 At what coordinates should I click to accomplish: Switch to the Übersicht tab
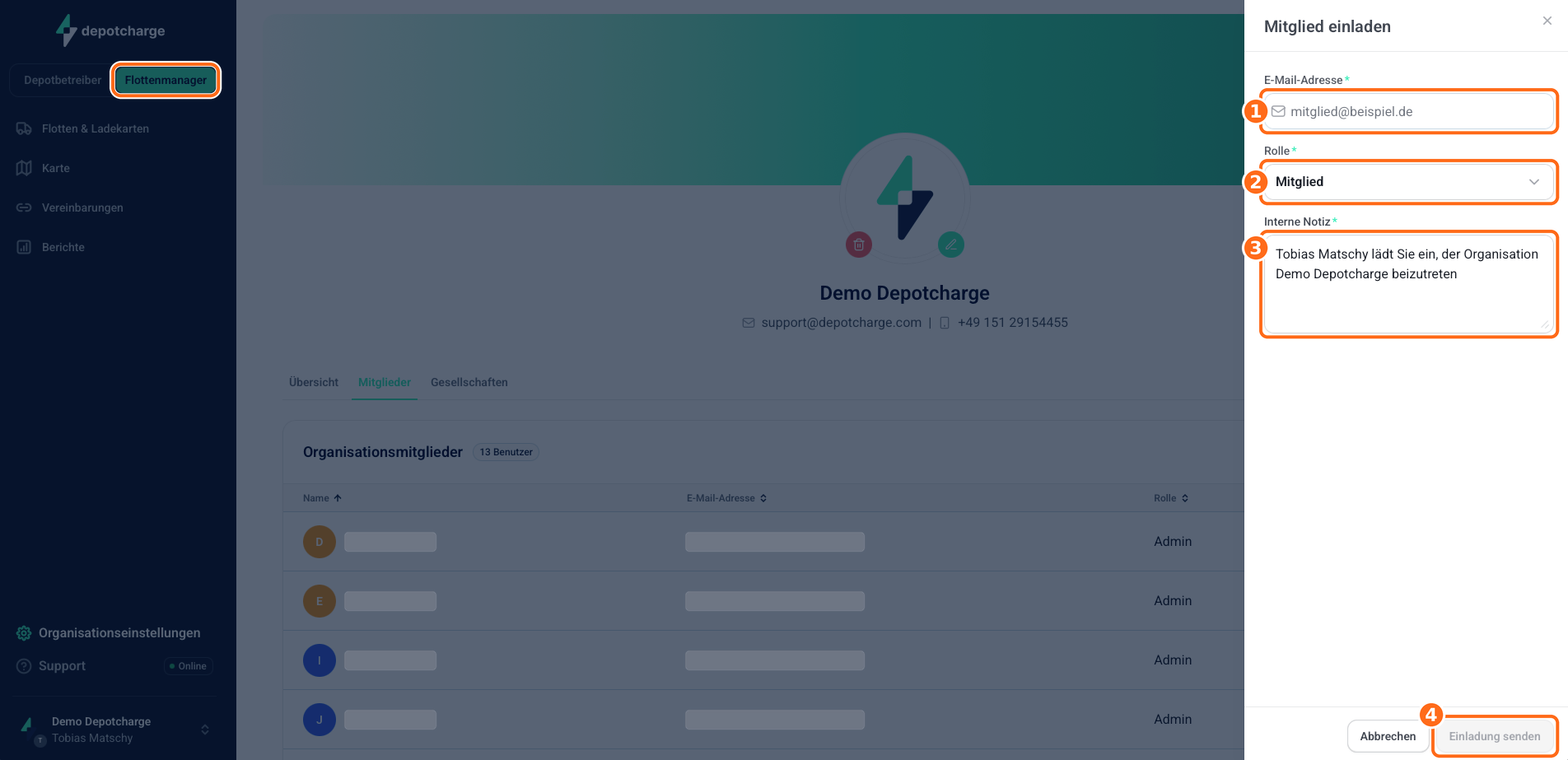(x=314, y=382)
